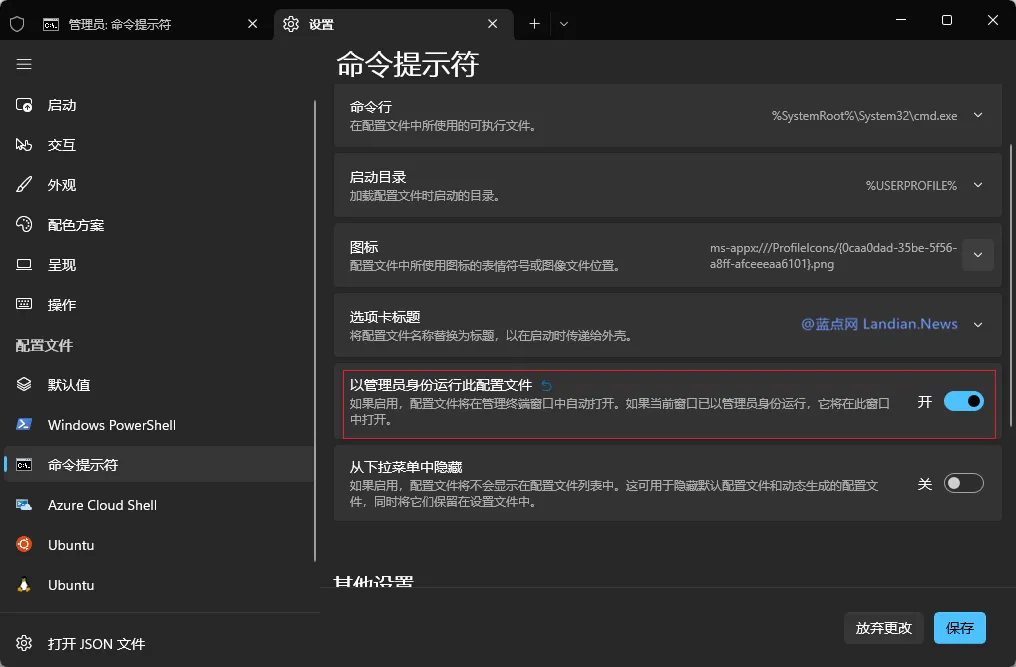This screenshot has width=1016, height=667.
Task: Click the reset icon beside the admin setting
Action: (x=548, y=385)
